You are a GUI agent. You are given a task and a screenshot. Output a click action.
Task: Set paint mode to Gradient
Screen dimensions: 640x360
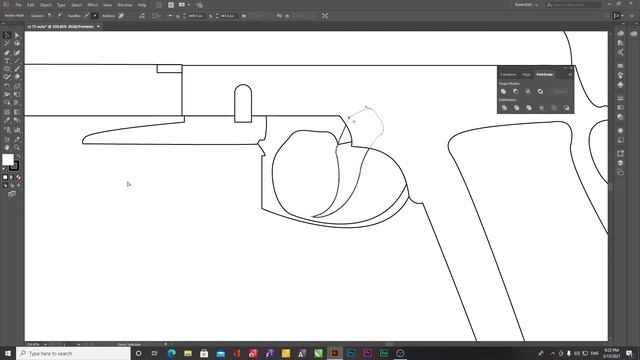click(x=11, y=177)
